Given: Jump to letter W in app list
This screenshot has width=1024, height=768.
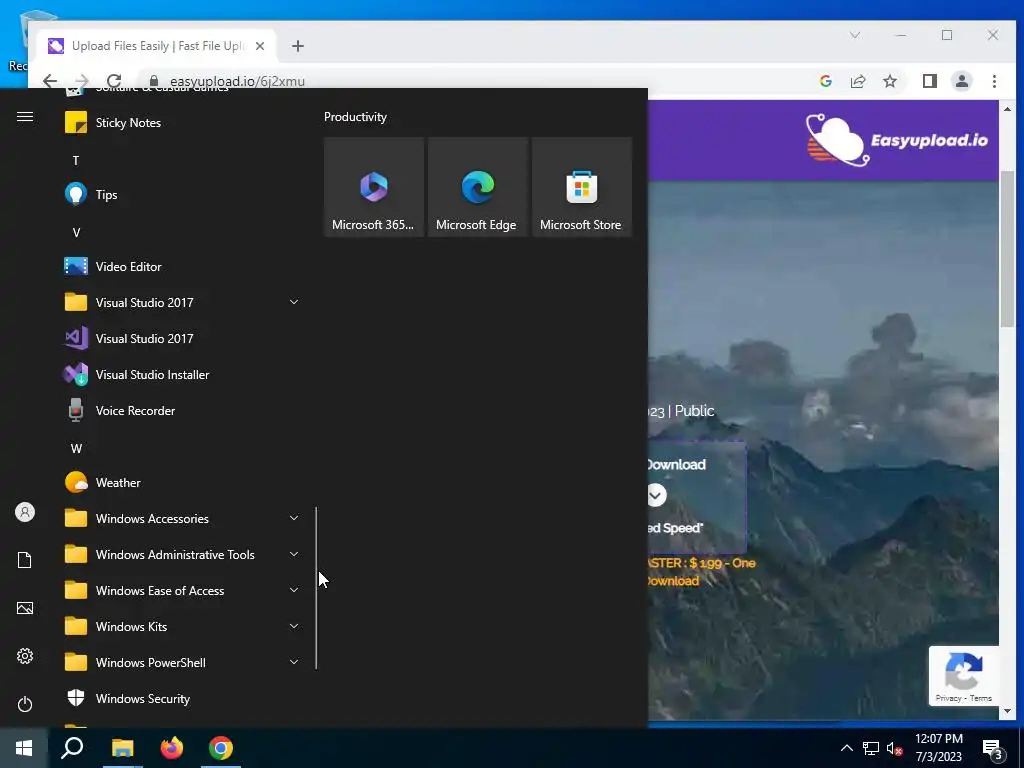Looking at the screenshot, I should click(x=76, y=449).
